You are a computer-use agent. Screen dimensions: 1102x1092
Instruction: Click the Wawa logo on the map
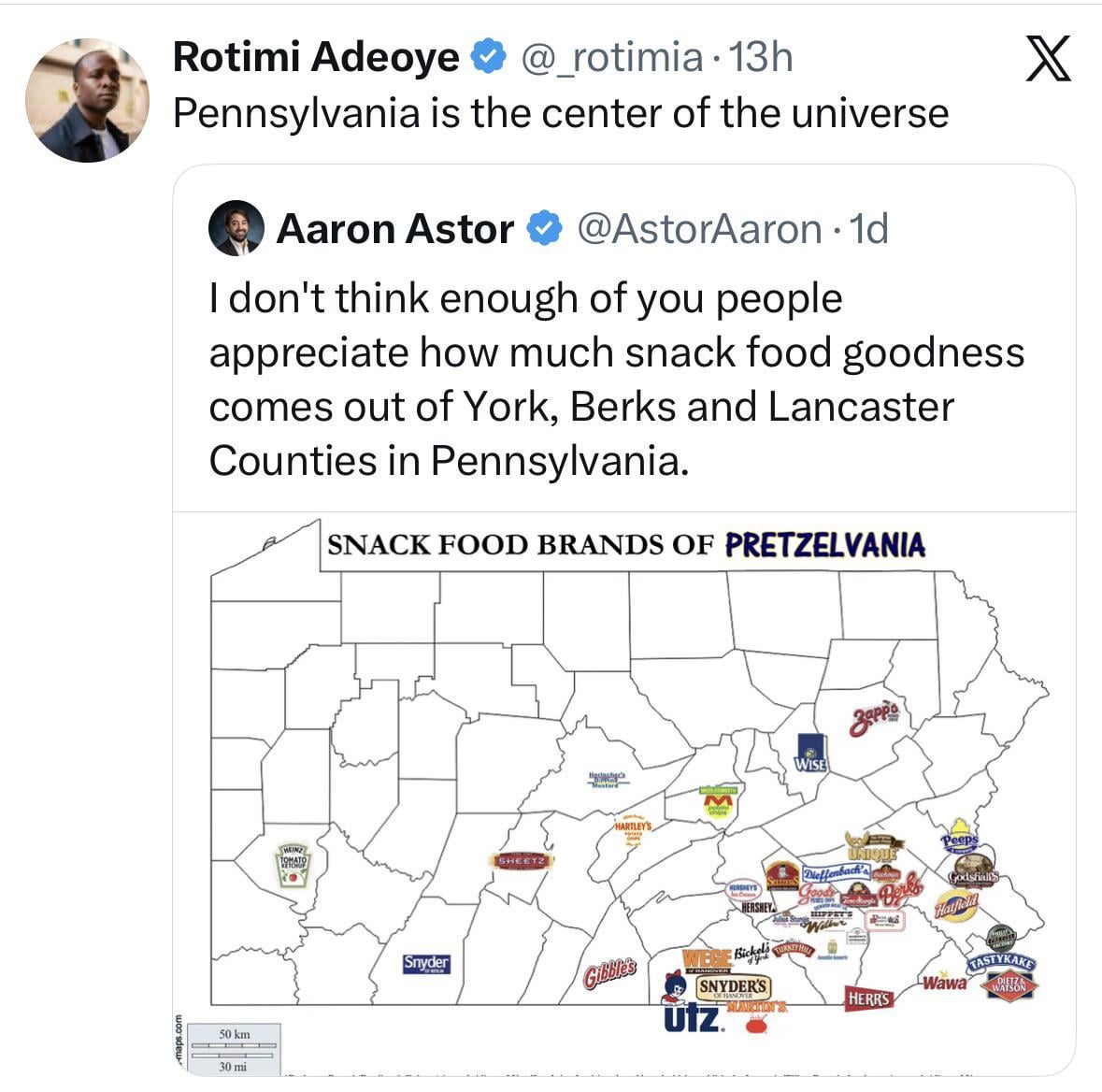point(942,983)
